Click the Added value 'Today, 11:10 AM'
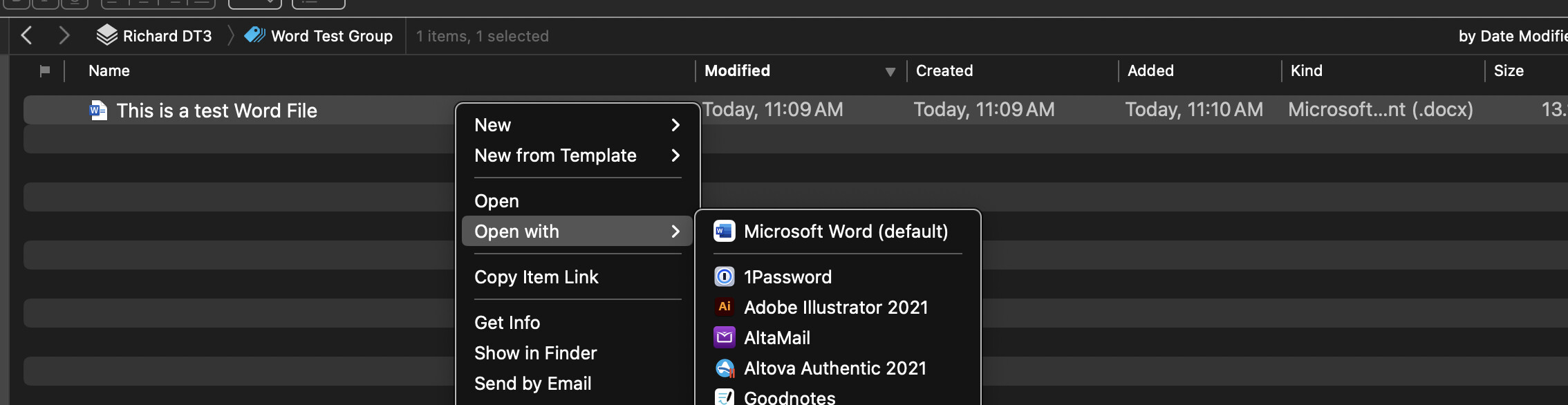The height and width of the screenshot is (405, 1568). click(x=1194, y=109)
